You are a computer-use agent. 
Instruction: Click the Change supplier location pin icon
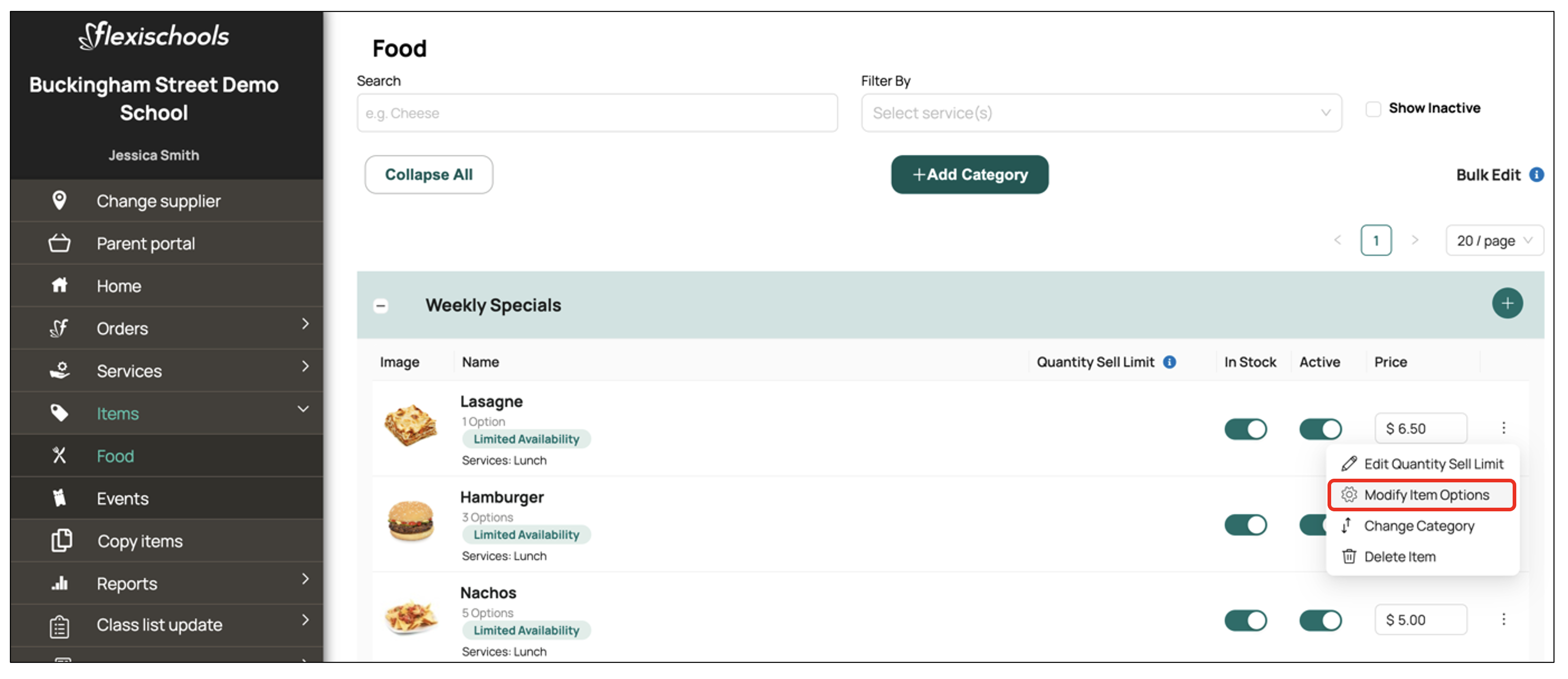click(x=59, y=200)
